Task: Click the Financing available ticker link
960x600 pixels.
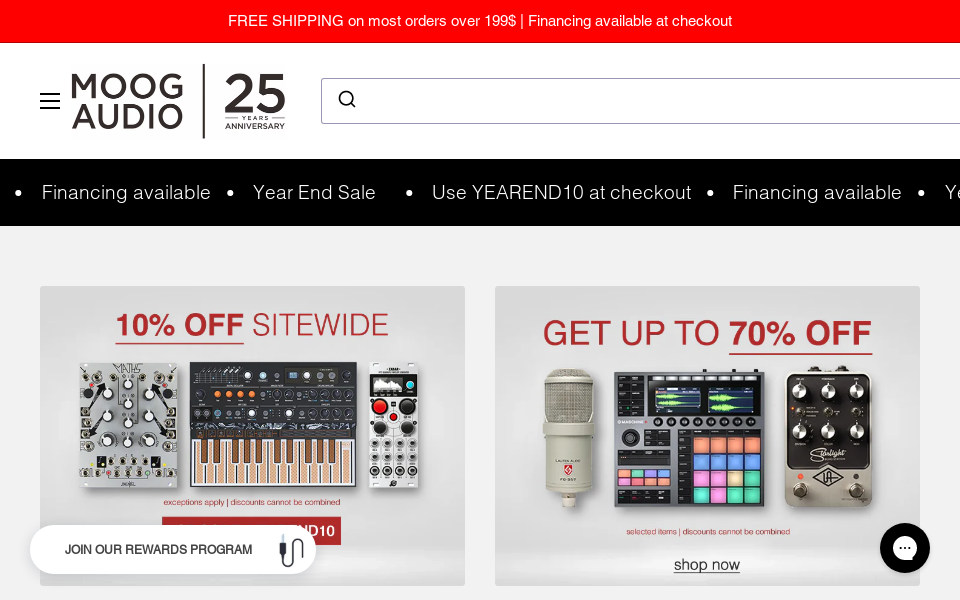Action: [x=126, y=192]
